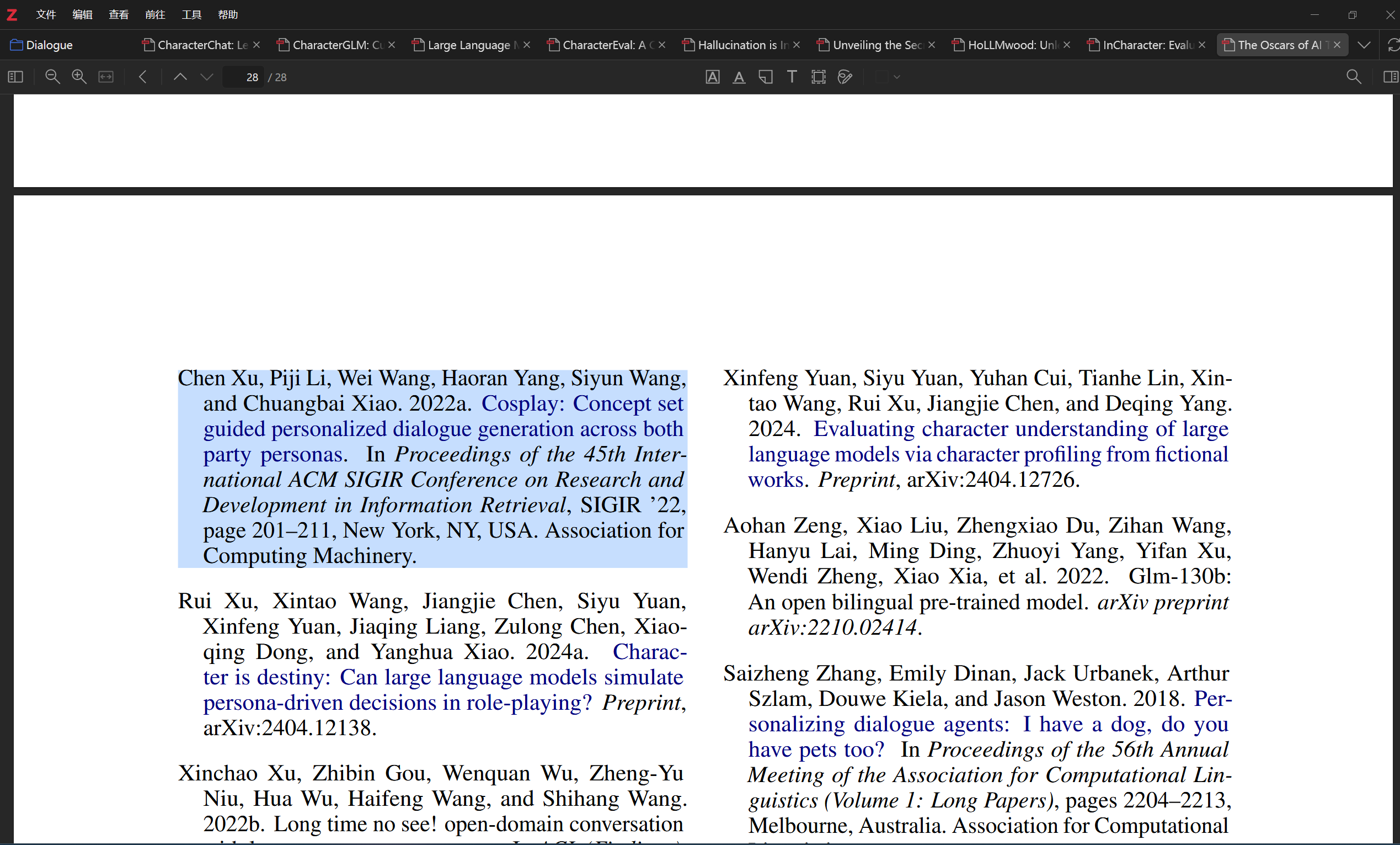Select the add text tool
Image resolution: width=1400 pixels, height=845 pixels.
pyautogui.click(x=792, y=77)
